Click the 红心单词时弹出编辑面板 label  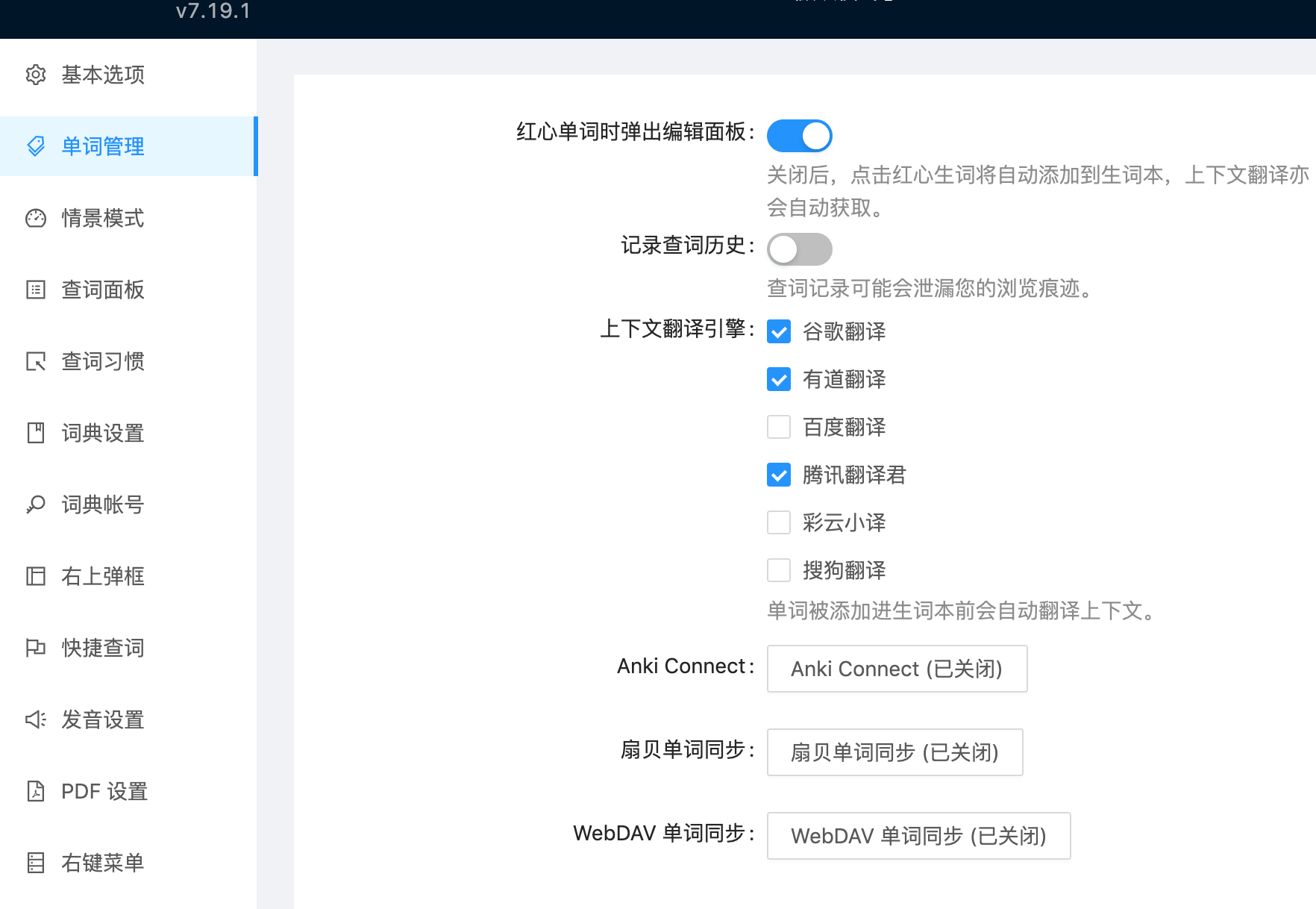[x=636, y=132]
